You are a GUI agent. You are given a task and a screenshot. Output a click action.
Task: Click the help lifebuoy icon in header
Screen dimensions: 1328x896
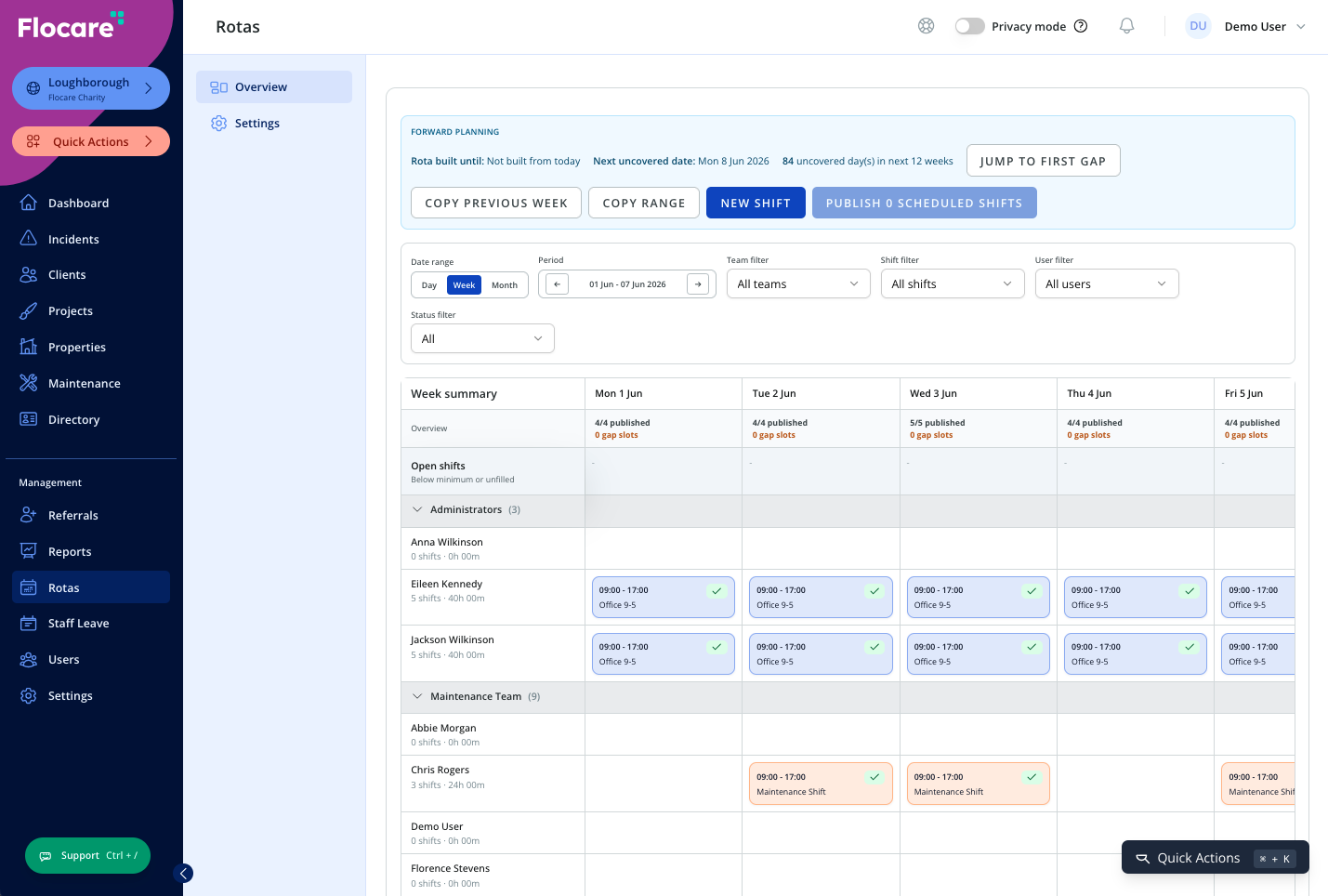[x=926, y=26]
